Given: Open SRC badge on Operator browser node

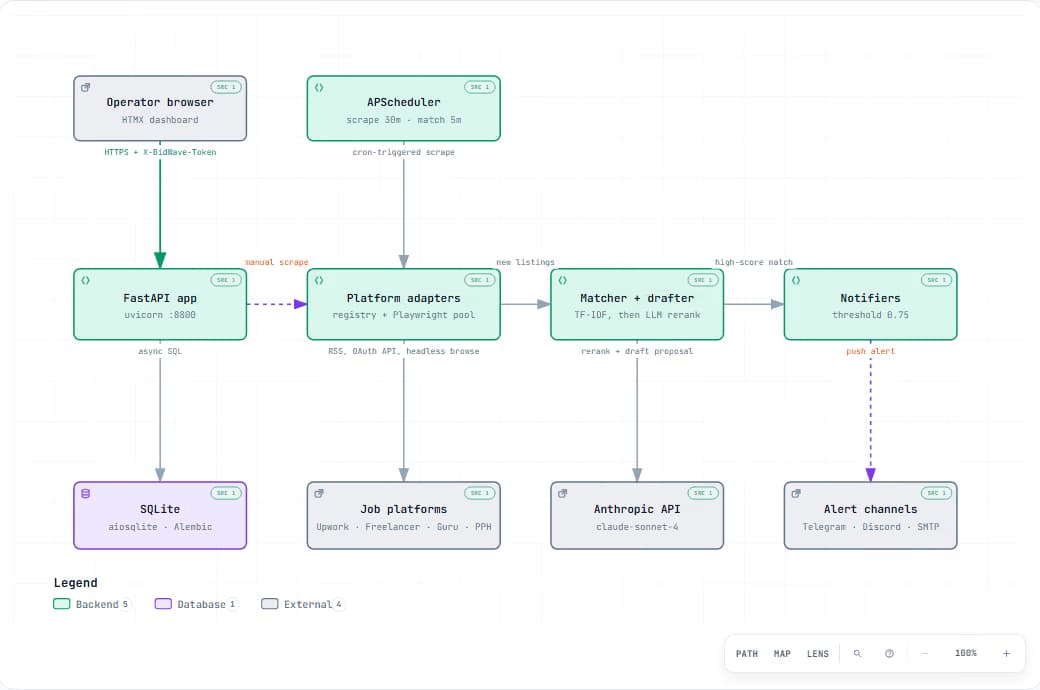Looking at the screenshot, I should 226,87.
